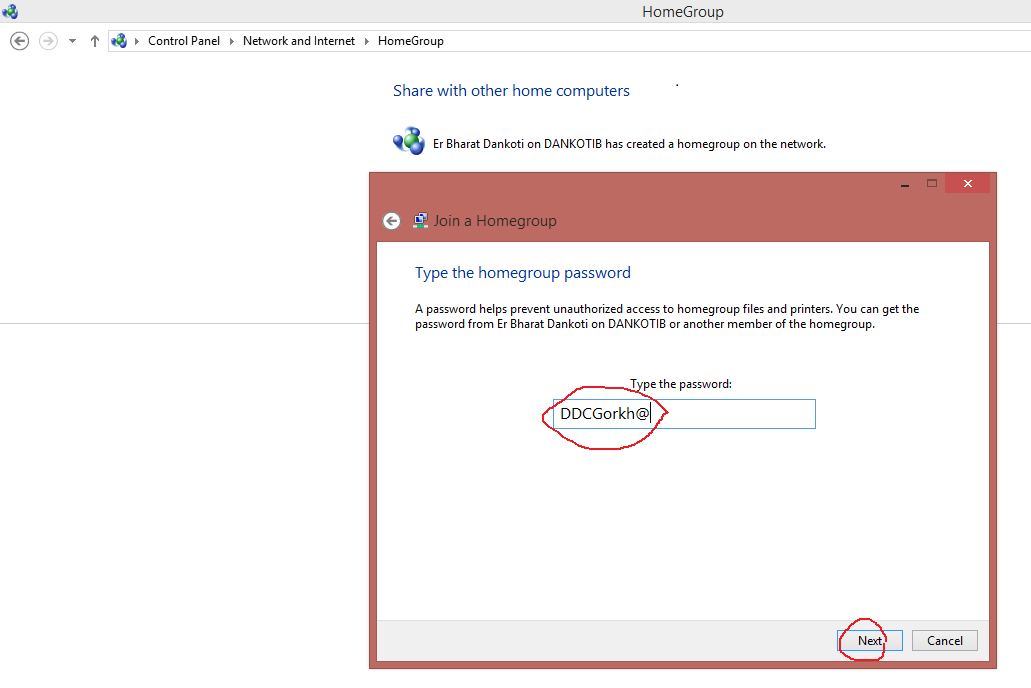Viewport: 1031px width, 688px height.
Task: Click the homegroup spheres icon beside Er Bharat Dankoti
Action: click(x=408, y=141)
